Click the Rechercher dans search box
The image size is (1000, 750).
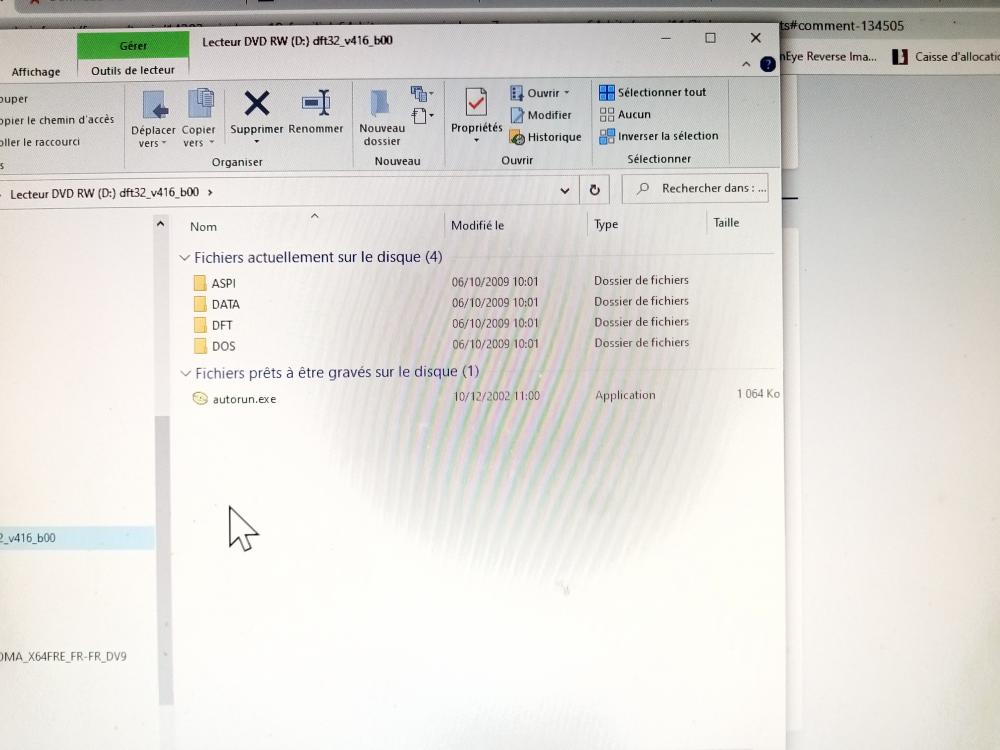[x=695, y=188]
